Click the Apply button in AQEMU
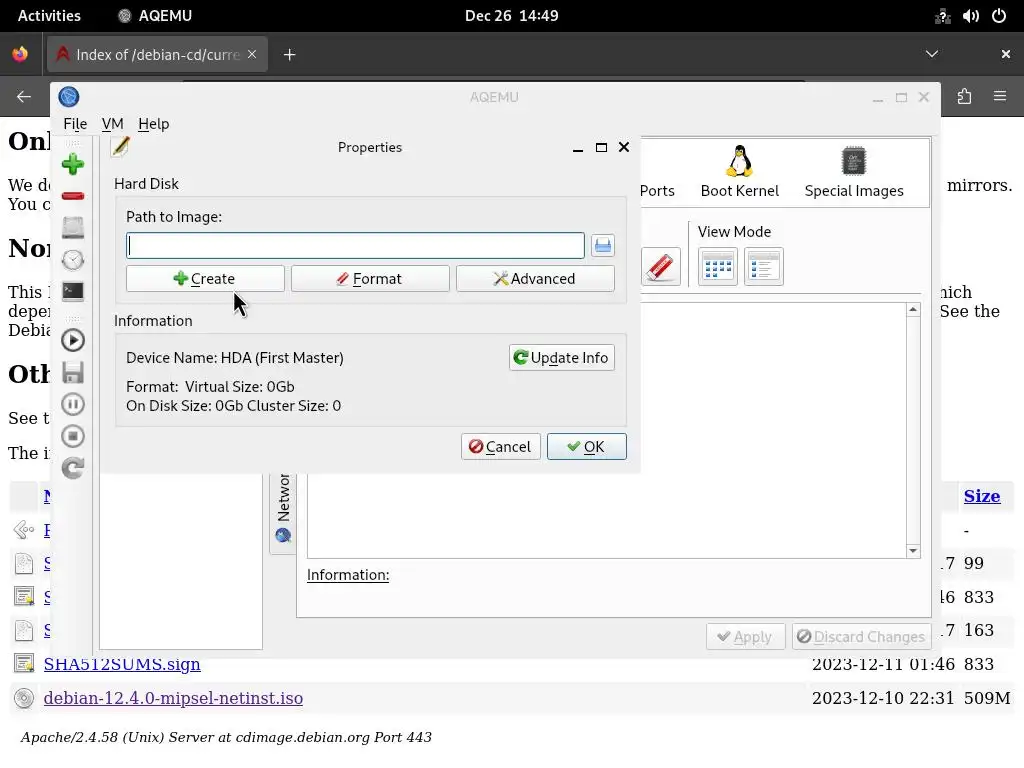The width and height of the screenshot is (1024, 768). click(x=745, y=637)
